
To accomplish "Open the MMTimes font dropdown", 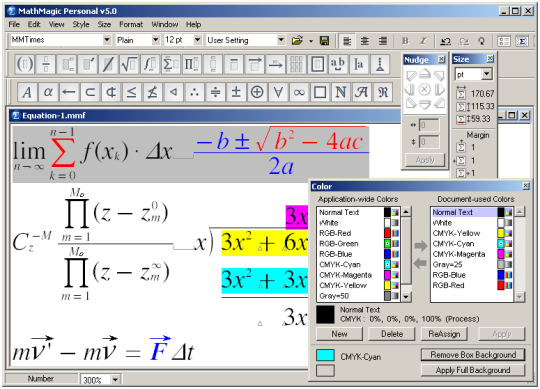I will [x=107, y=40].
